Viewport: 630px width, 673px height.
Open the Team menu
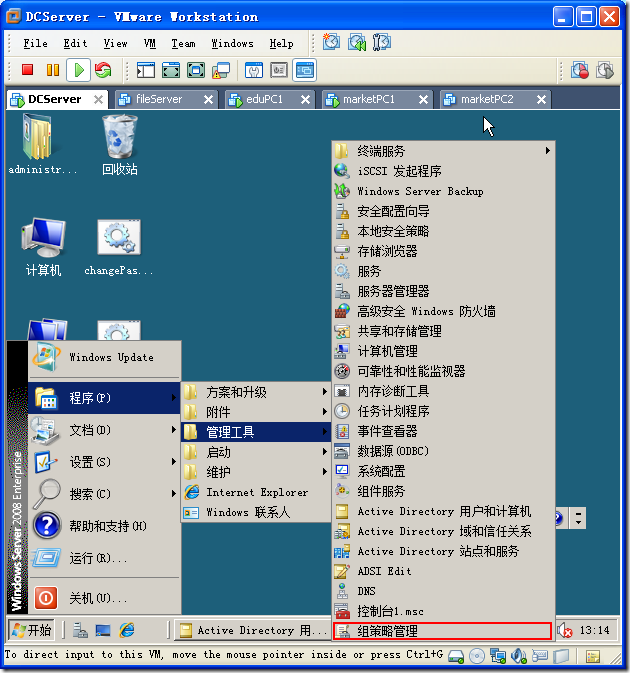coord(183,43)
